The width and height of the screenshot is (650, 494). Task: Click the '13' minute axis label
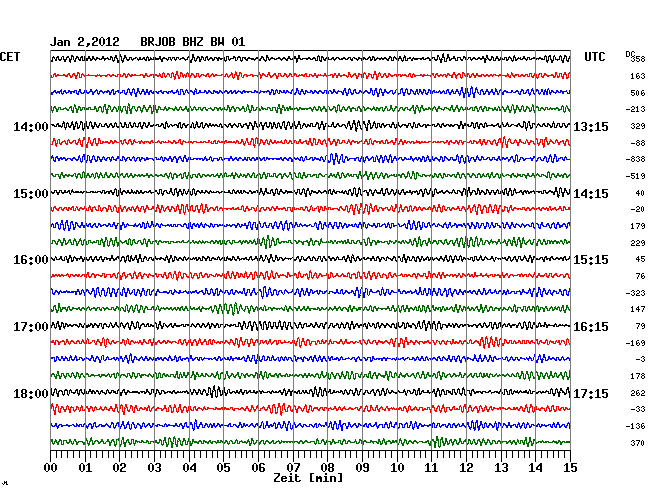[501, 468]
